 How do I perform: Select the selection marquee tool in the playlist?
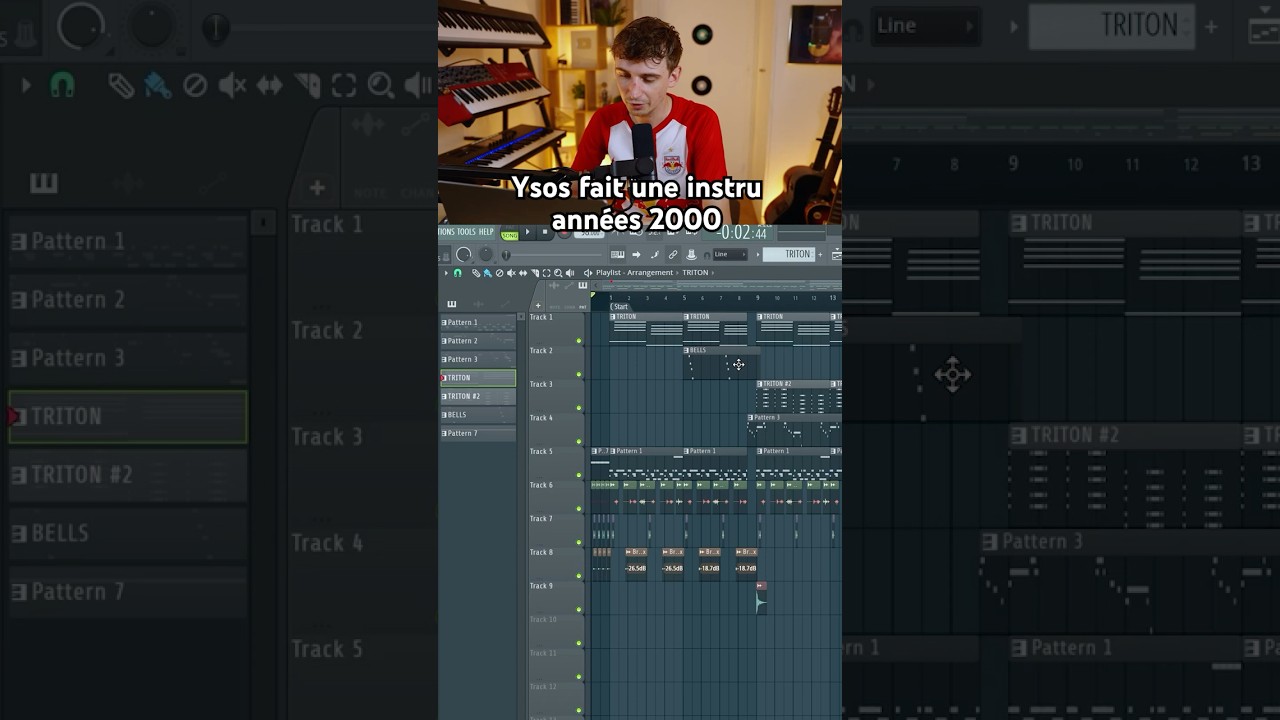(547, 273)
